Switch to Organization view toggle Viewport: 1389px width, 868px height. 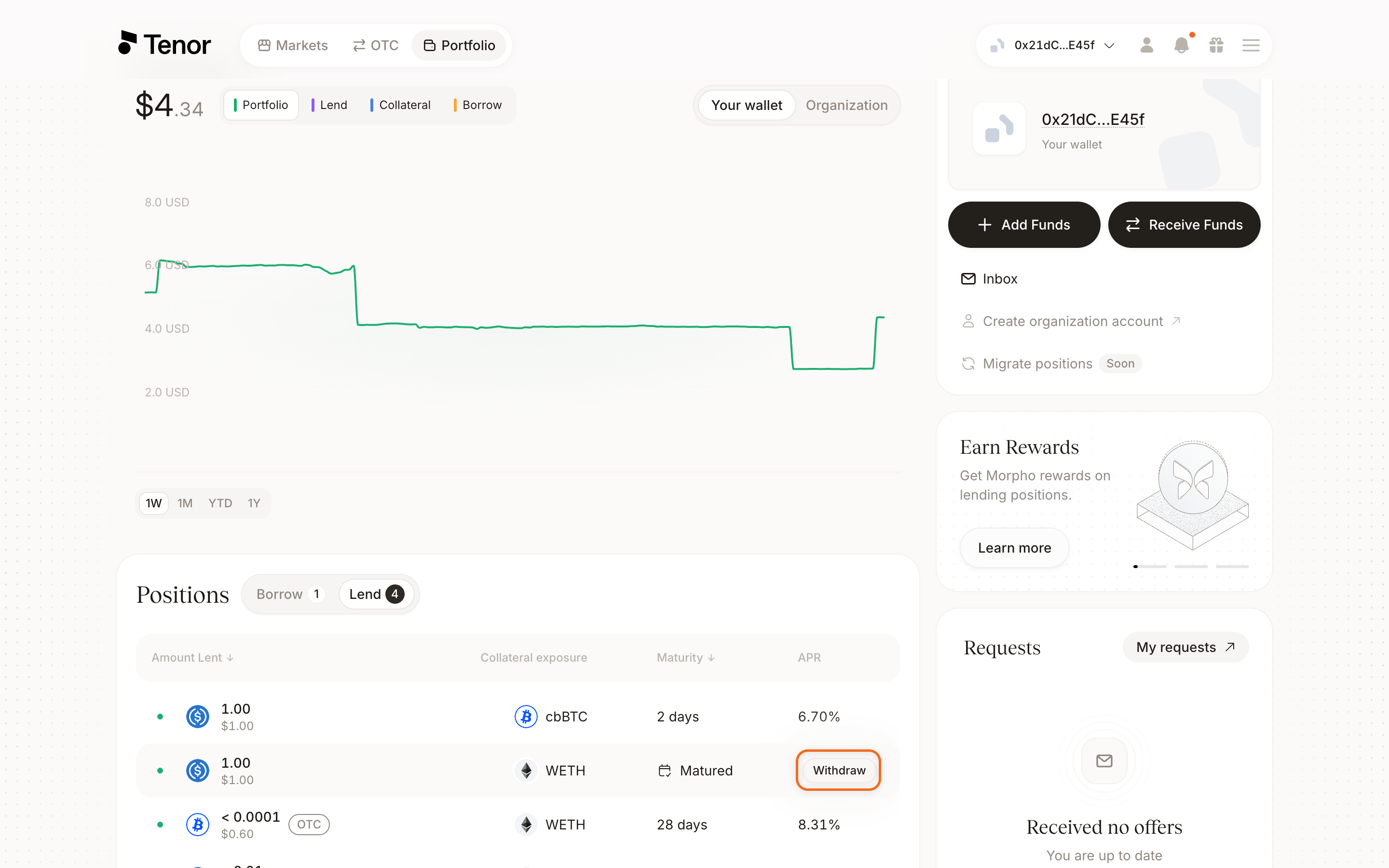tap(846, 105)
